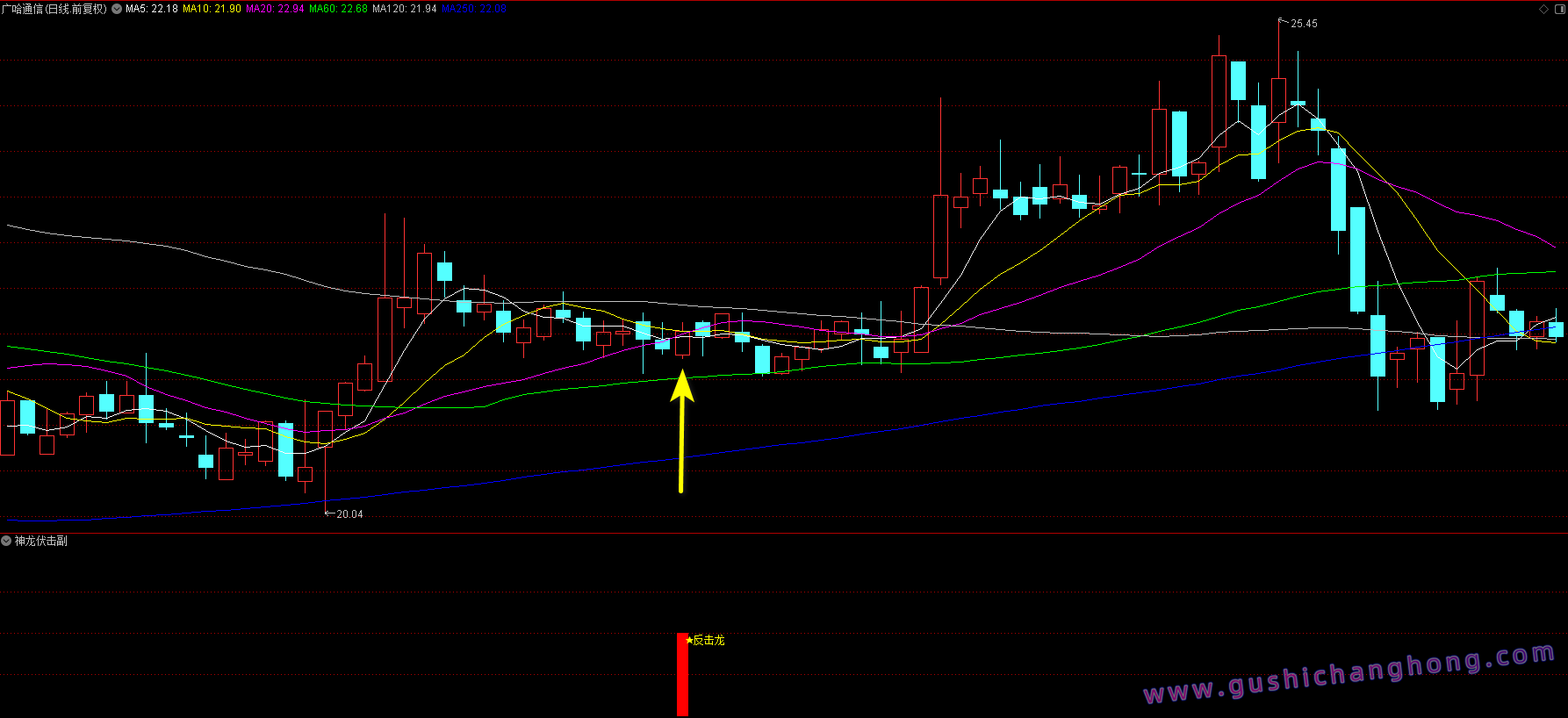
Task: Click the 25.45 high price marker
Action: [x=1304, y=24]
